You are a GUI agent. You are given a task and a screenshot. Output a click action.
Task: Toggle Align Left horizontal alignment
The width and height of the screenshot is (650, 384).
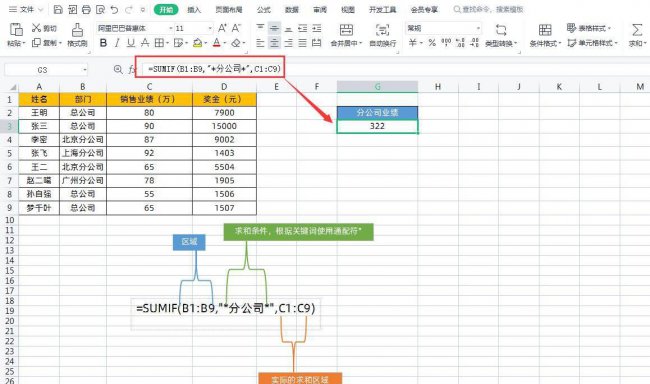260,43
